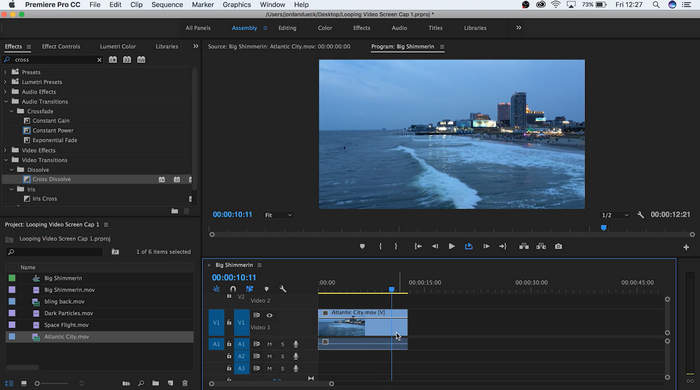Step forward one frame

coord(486,246)
